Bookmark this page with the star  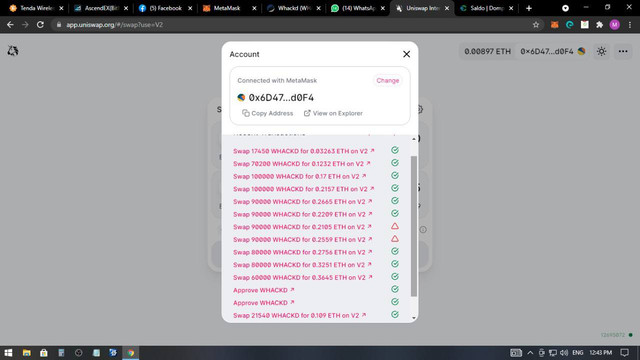pyautogui.click(x=536, y=25)
